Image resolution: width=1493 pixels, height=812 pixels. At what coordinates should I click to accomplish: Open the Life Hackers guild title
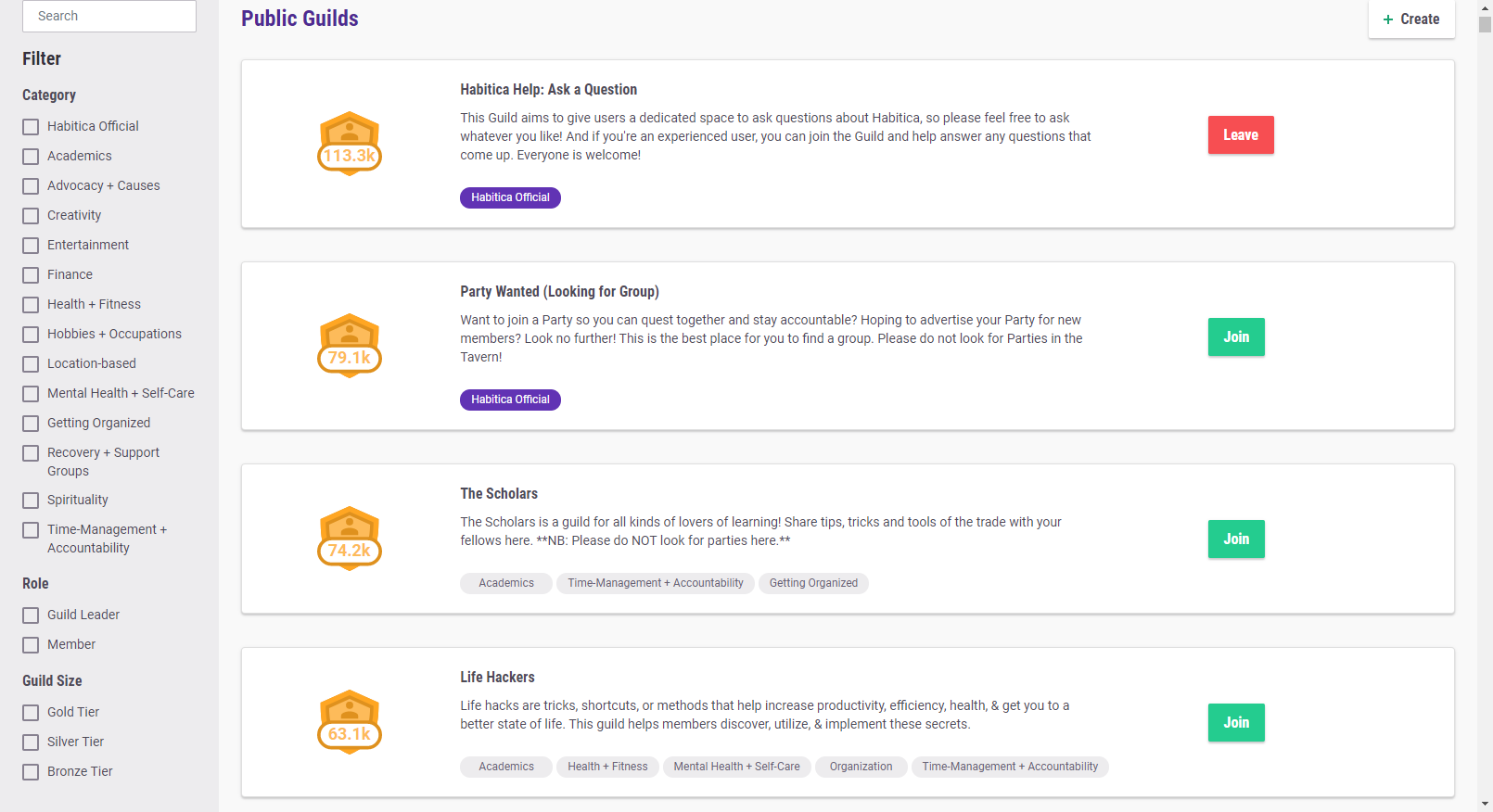(497, 678)
